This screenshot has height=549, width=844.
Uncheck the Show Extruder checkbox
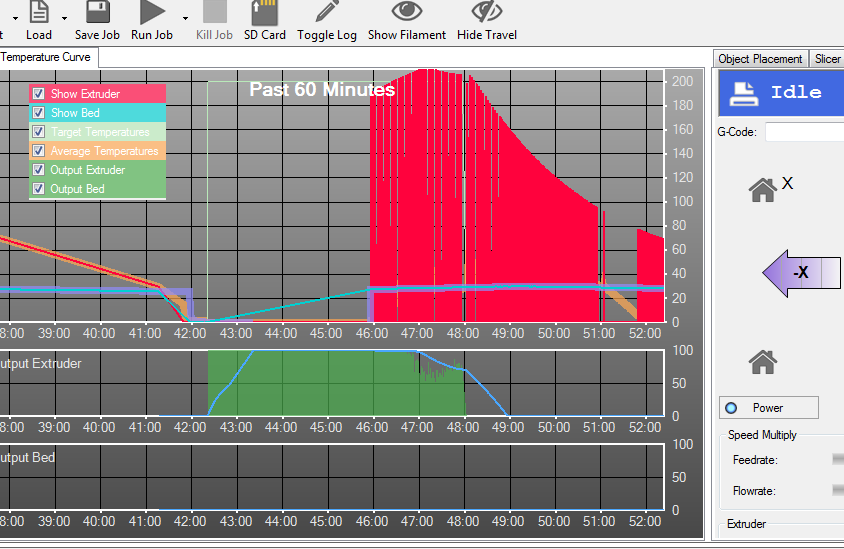(x=38, y=94)
